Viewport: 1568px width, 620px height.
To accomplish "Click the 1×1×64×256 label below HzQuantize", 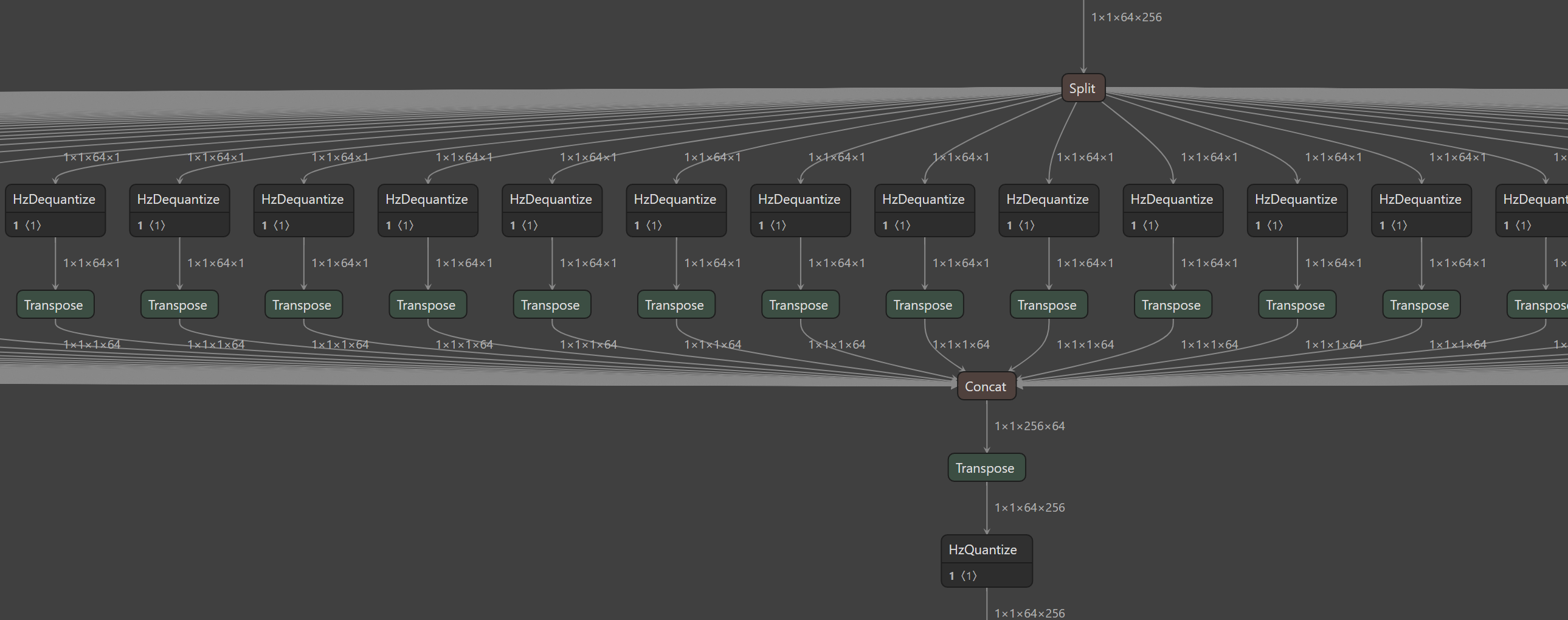I will pyautogui.click(x=1029, y=613).
